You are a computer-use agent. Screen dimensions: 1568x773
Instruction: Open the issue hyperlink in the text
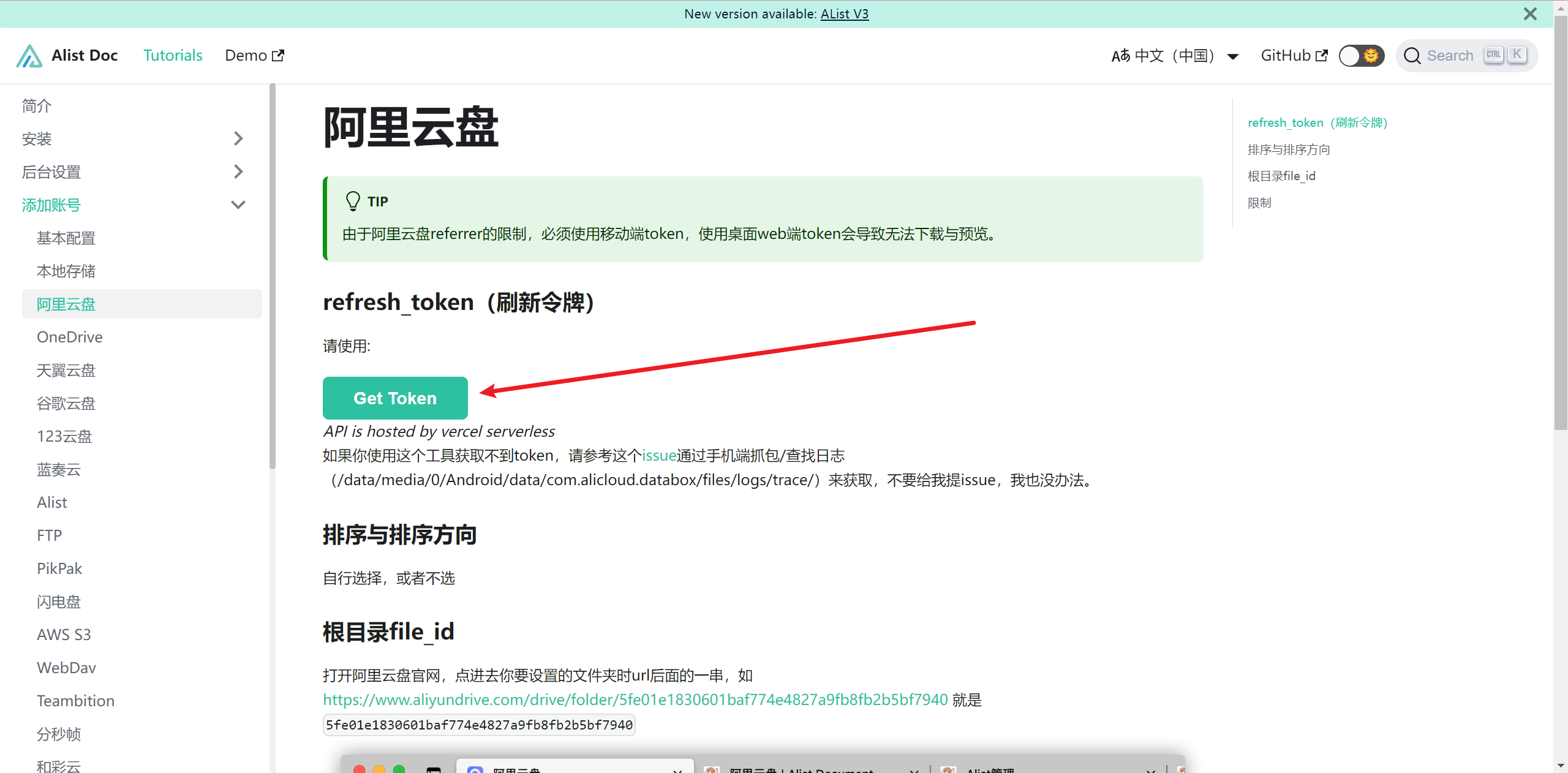click(659, 455)
